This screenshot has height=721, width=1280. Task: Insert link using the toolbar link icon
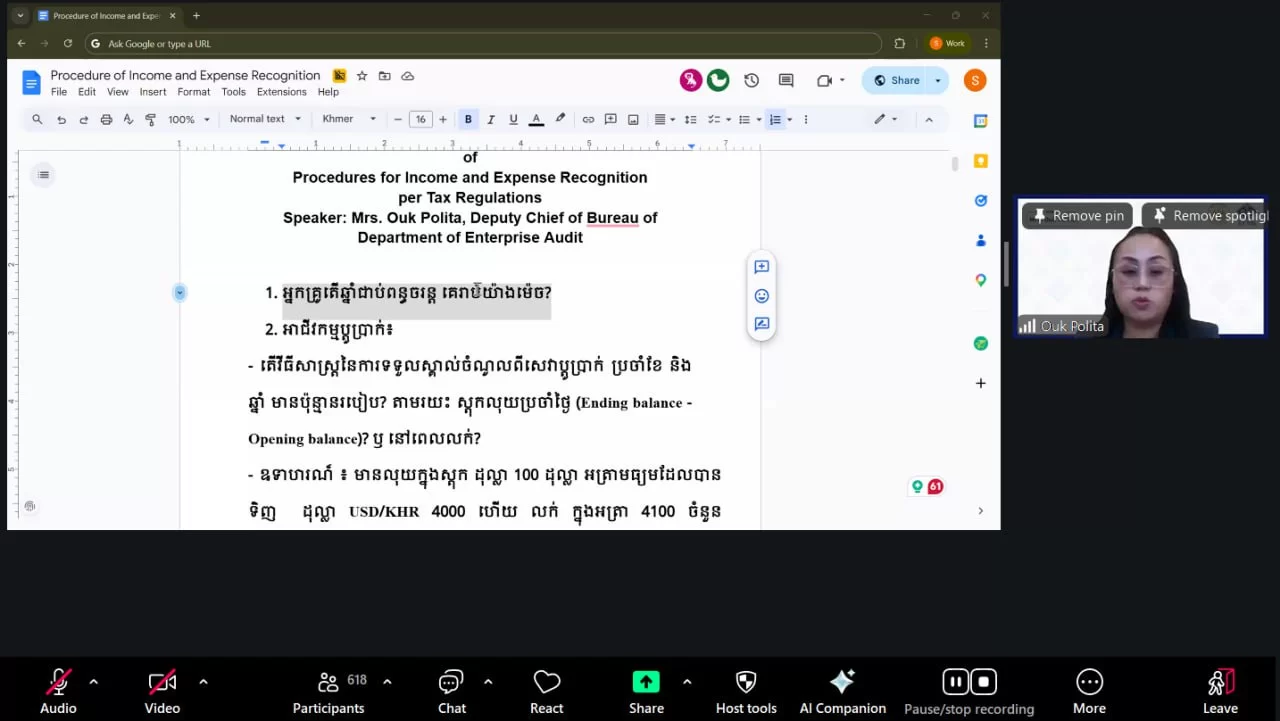click(588, 119)
